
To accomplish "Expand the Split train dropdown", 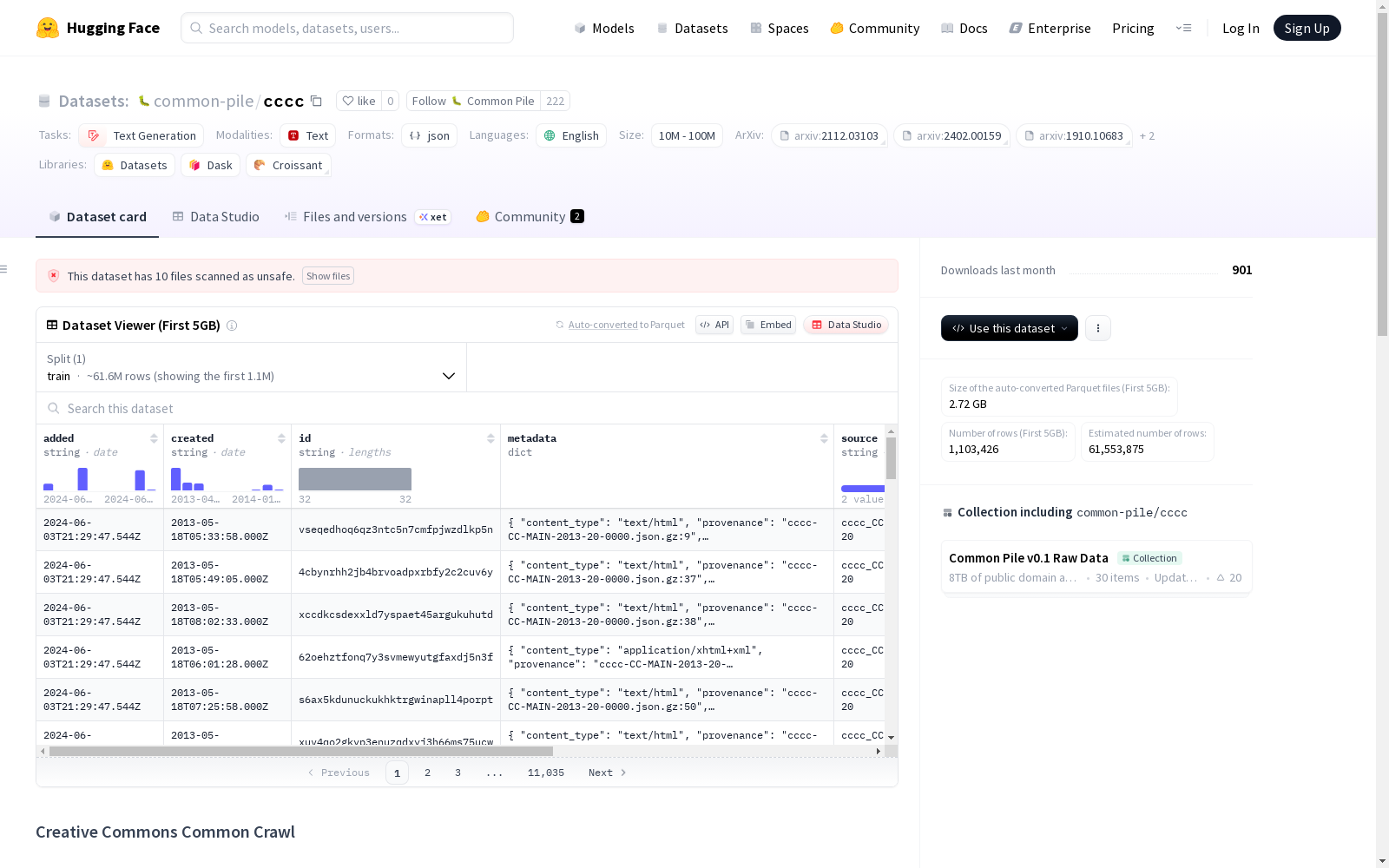I will point(251,367).
